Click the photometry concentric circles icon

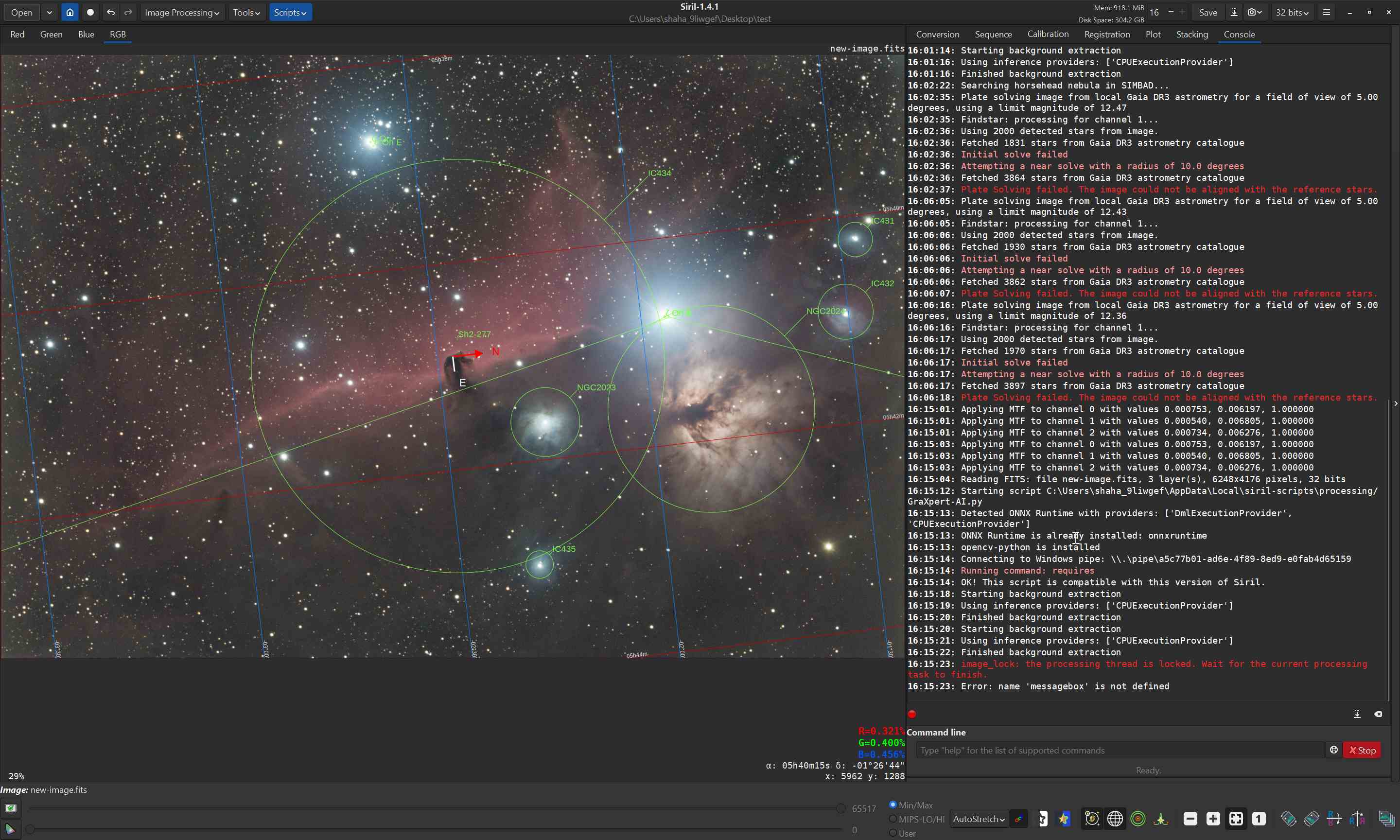(1137, 819)
